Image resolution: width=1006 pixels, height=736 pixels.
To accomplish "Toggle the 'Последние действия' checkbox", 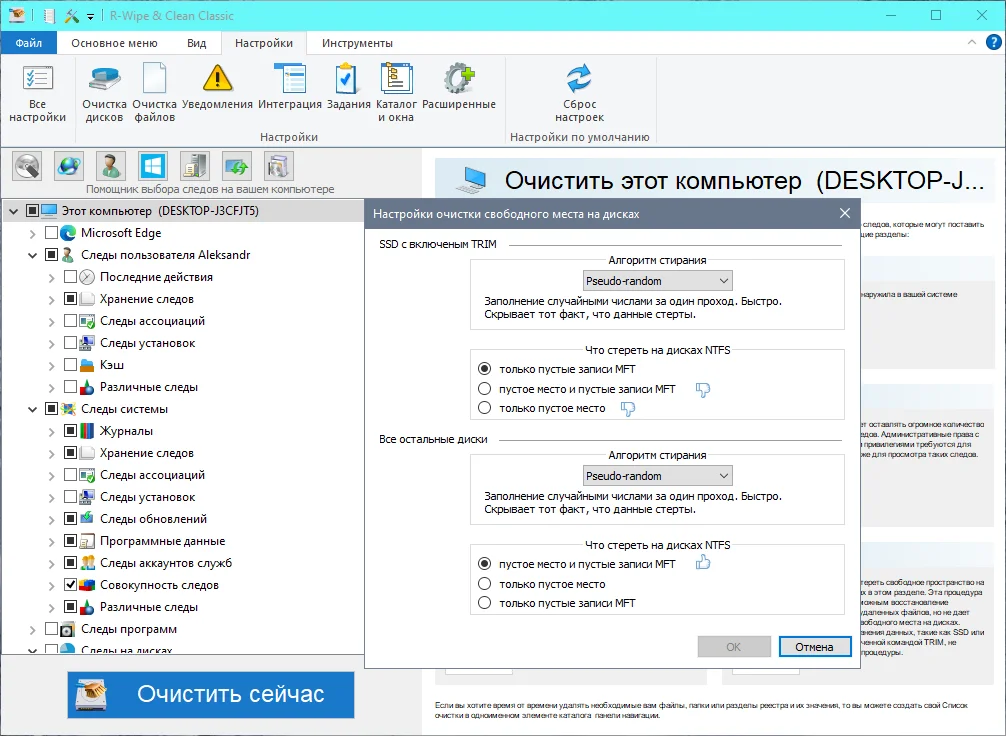I will (71, 277).
